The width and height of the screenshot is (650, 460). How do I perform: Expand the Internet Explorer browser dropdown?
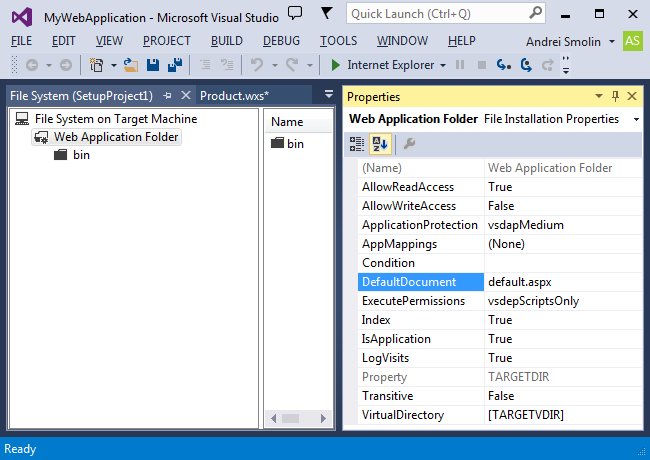pyautogui.click(x=443, y=65)
